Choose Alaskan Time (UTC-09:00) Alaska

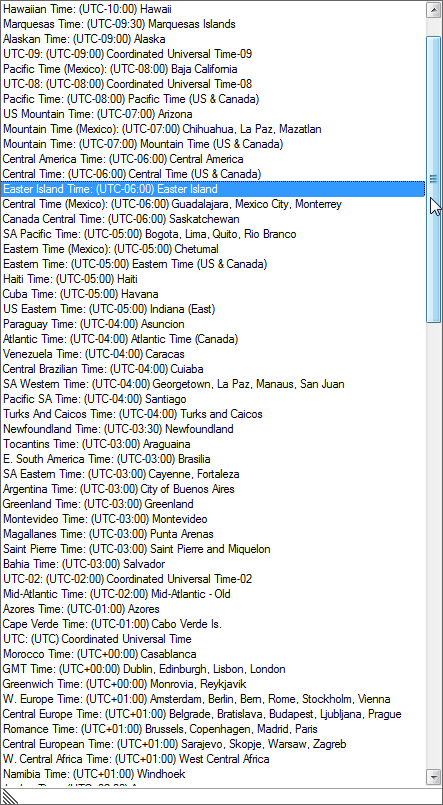[x=213, y=39]
